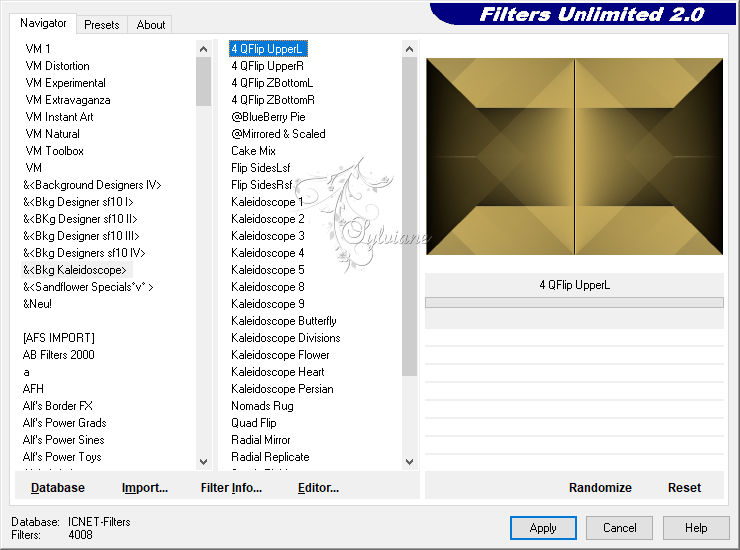
Task: Click Randomize settings
Action: pyautogui.click(x=600, y=487)
